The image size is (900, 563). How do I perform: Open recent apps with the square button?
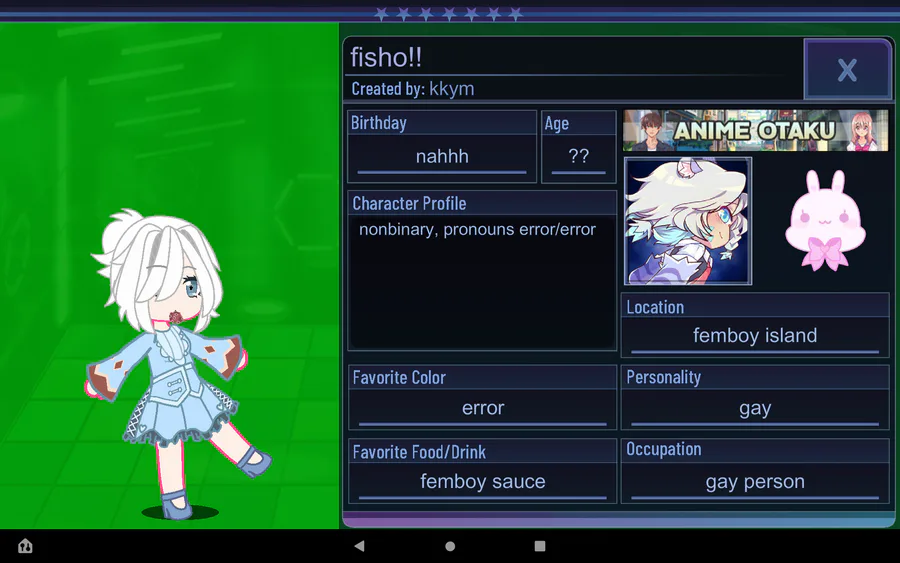(x=540, y=546)
